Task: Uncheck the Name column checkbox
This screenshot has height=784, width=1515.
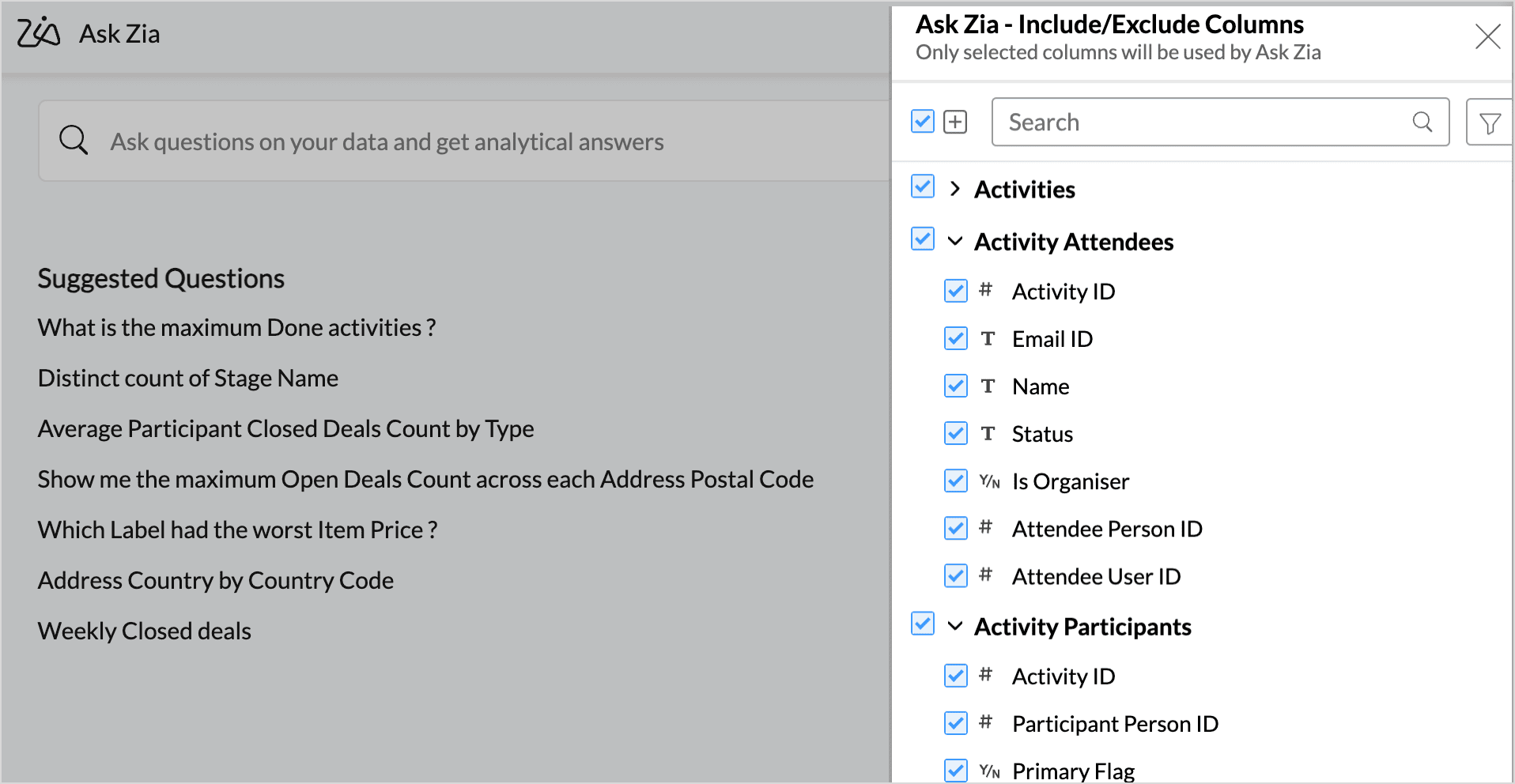Action: [956, 386]
